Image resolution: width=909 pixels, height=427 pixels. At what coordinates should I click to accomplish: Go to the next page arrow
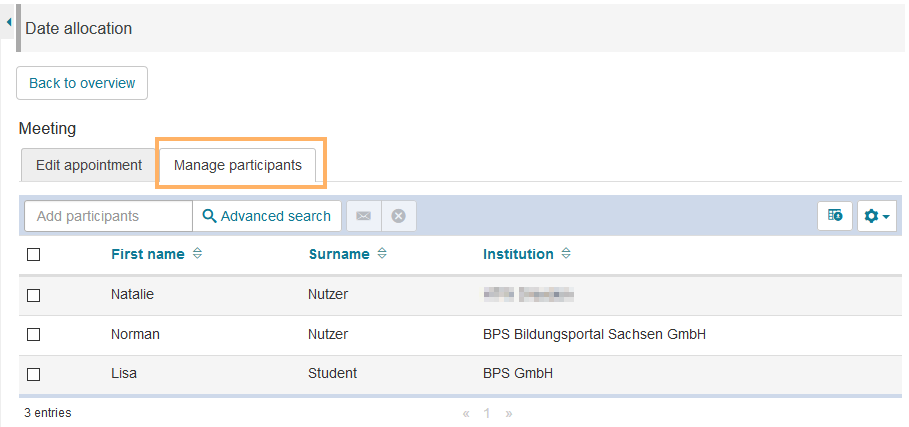click(x=509, y=413)
